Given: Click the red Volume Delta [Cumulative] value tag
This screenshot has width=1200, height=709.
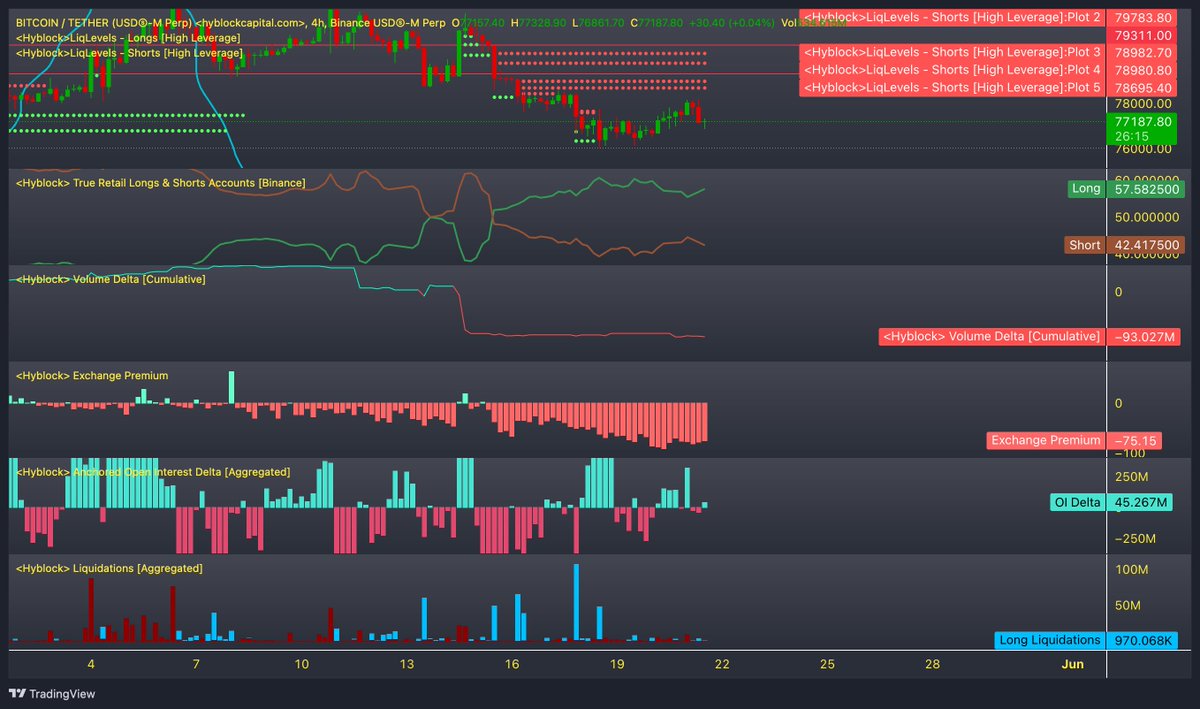Looking at the screenshot, I should [x=991, y=337].
